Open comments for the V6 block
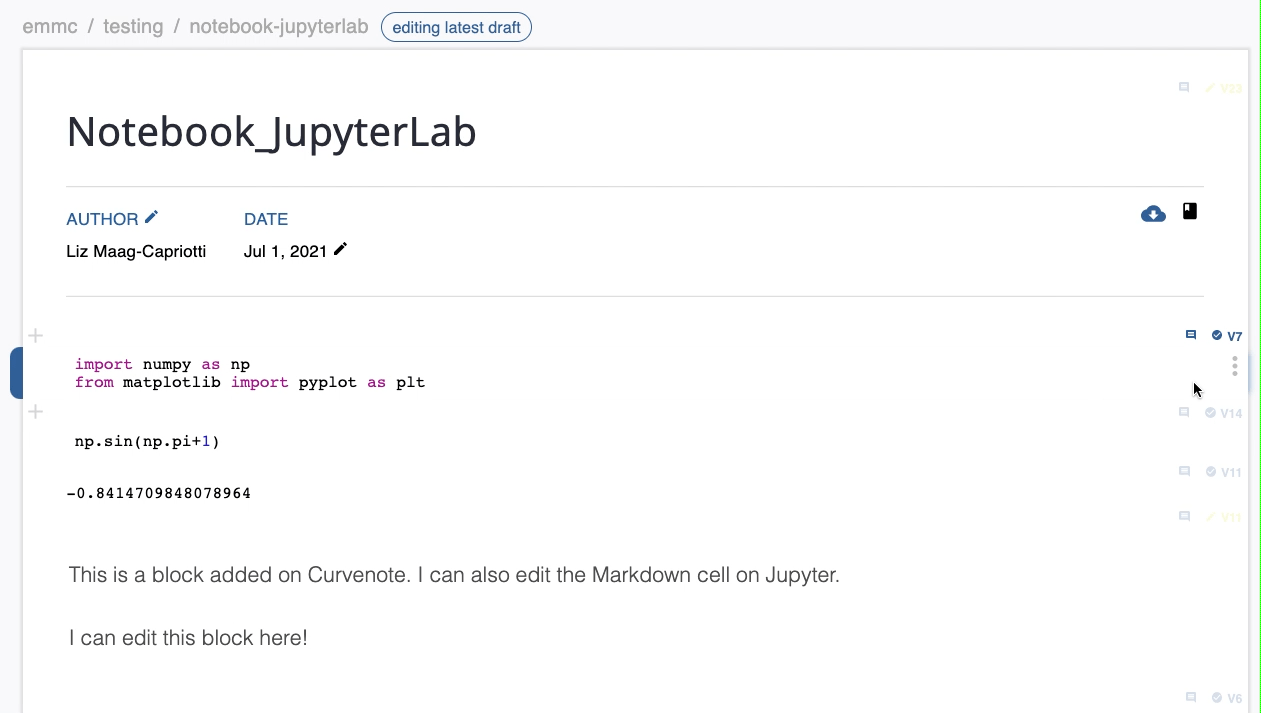The height and width of the screenshot is (713, 1261). [1190, 697]
